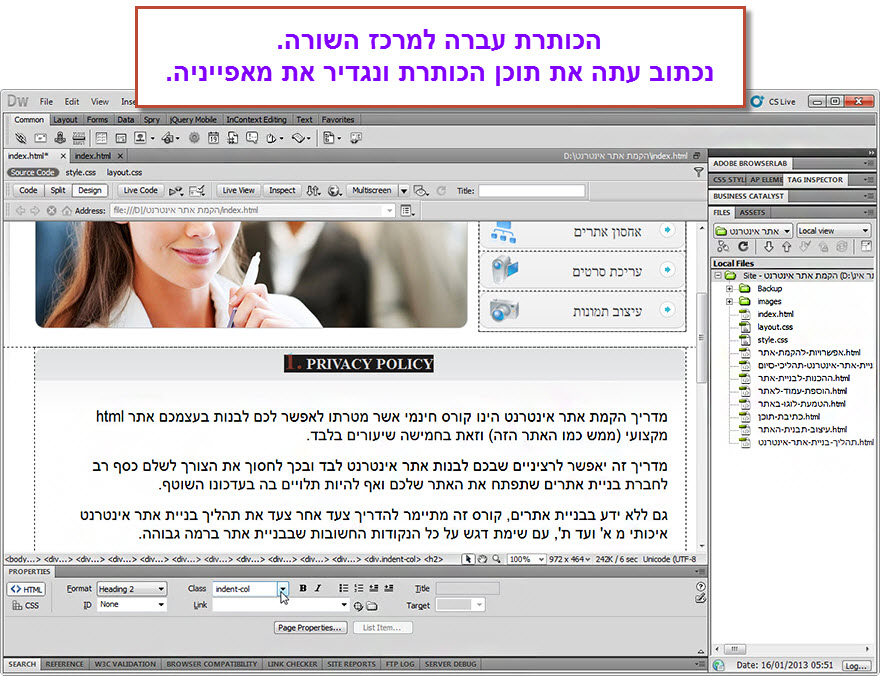Switch to the Layout tab of the Insert bar
Screen dimensions: 880x676
click(64, 119)
